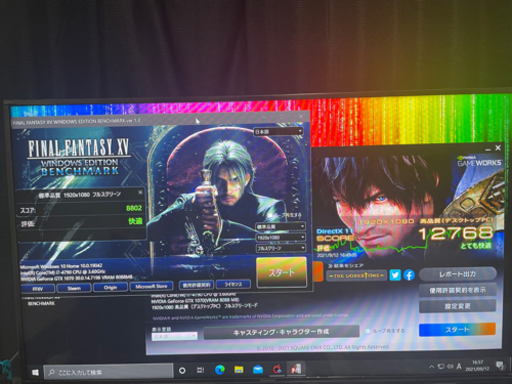Share result on Facebook
This screenshot has width=512, height=384.
tap(409, 275)
